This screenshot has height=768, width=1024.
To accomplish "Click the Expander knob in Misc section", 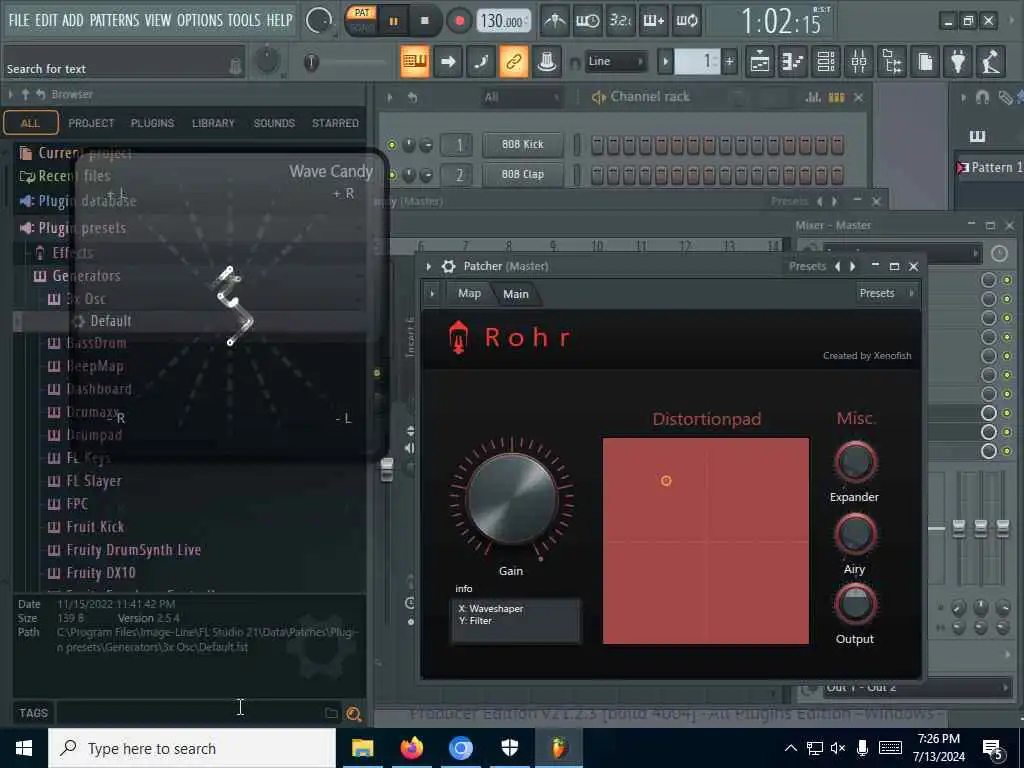I will (855, 462).
